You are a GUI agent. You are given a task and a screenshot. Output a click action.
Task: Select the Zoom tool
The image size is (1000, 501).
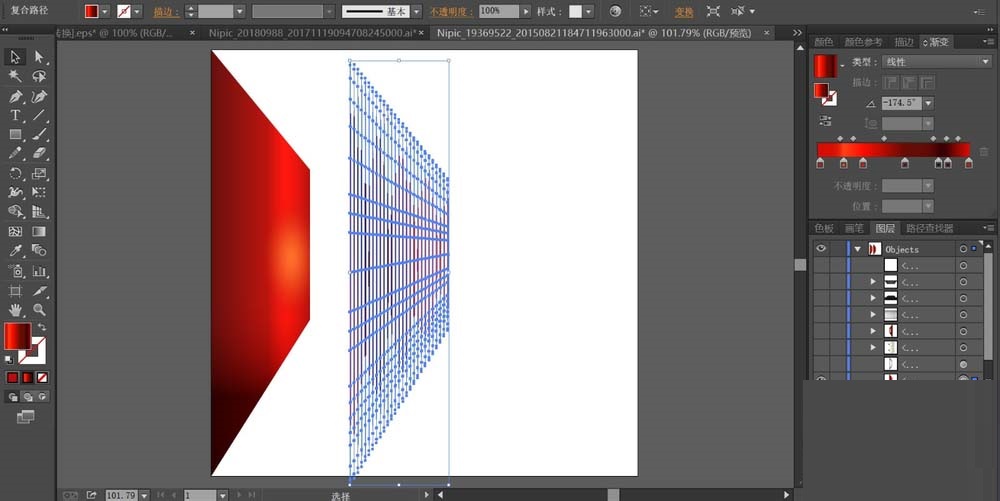coord(40,310)
